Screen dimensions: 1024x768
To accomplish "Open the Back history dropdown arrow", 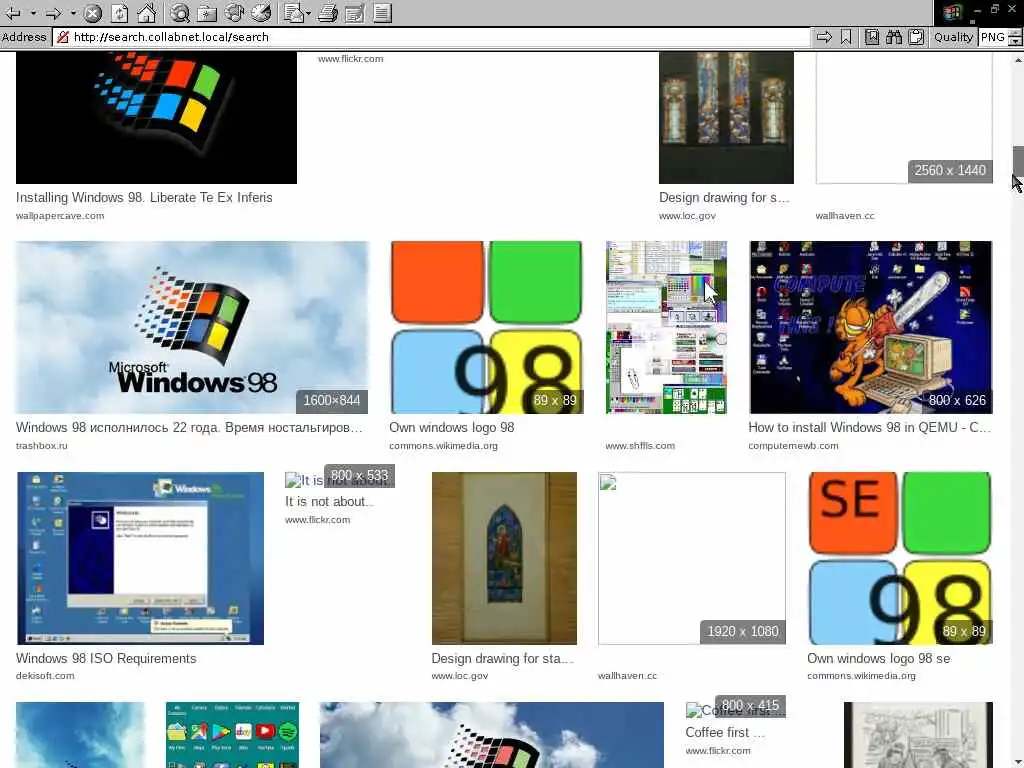I will pos(33,13).
